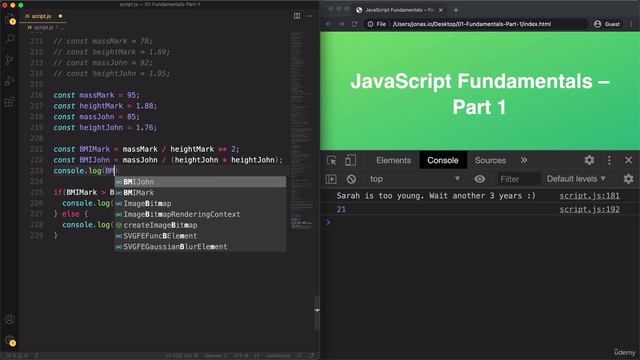The width and height of the screenshot is (640, 360).
Task: Reload the page in the browser
Action: [354, 24]
